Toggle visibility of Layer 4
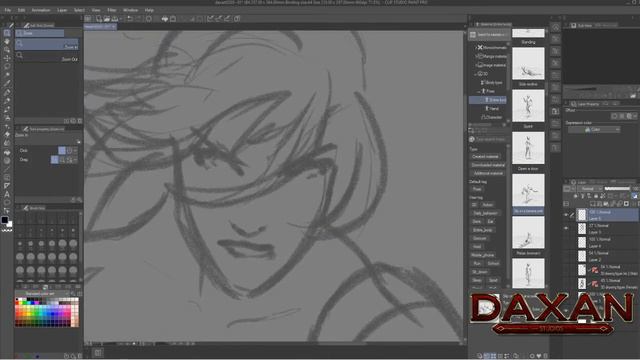Viewport: 640px width, 360px height. pos(566,242)
